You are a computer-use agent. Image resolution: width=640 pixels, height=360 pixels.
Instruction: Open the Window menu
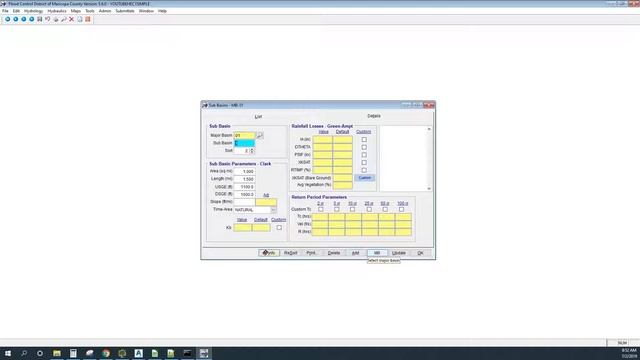pyautogui.click(x=146, y=11)
